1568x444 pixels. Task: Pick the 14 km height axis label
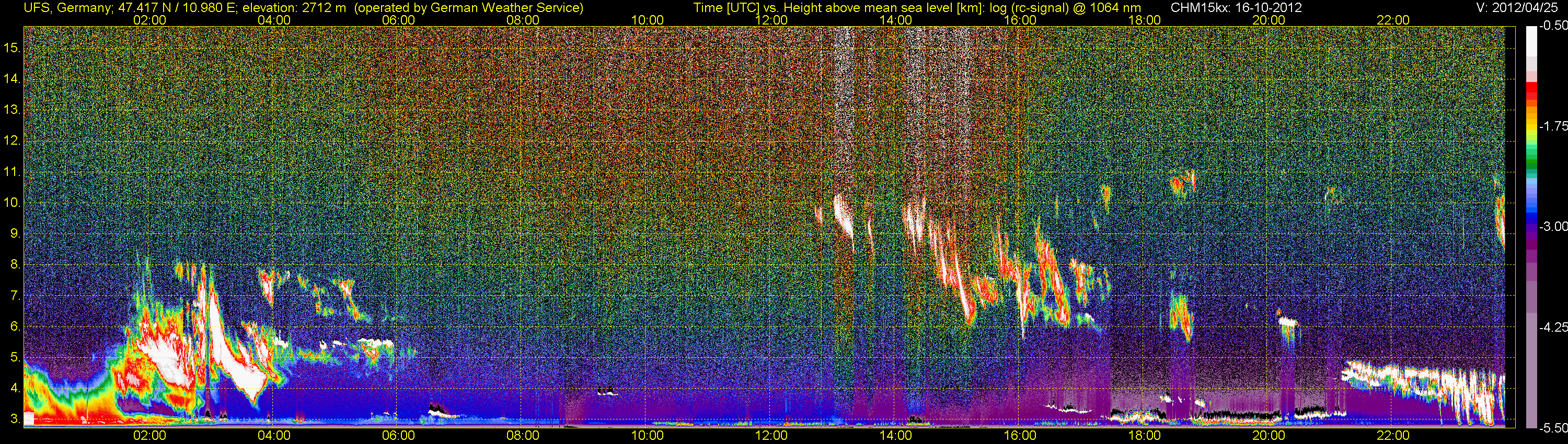12,79
